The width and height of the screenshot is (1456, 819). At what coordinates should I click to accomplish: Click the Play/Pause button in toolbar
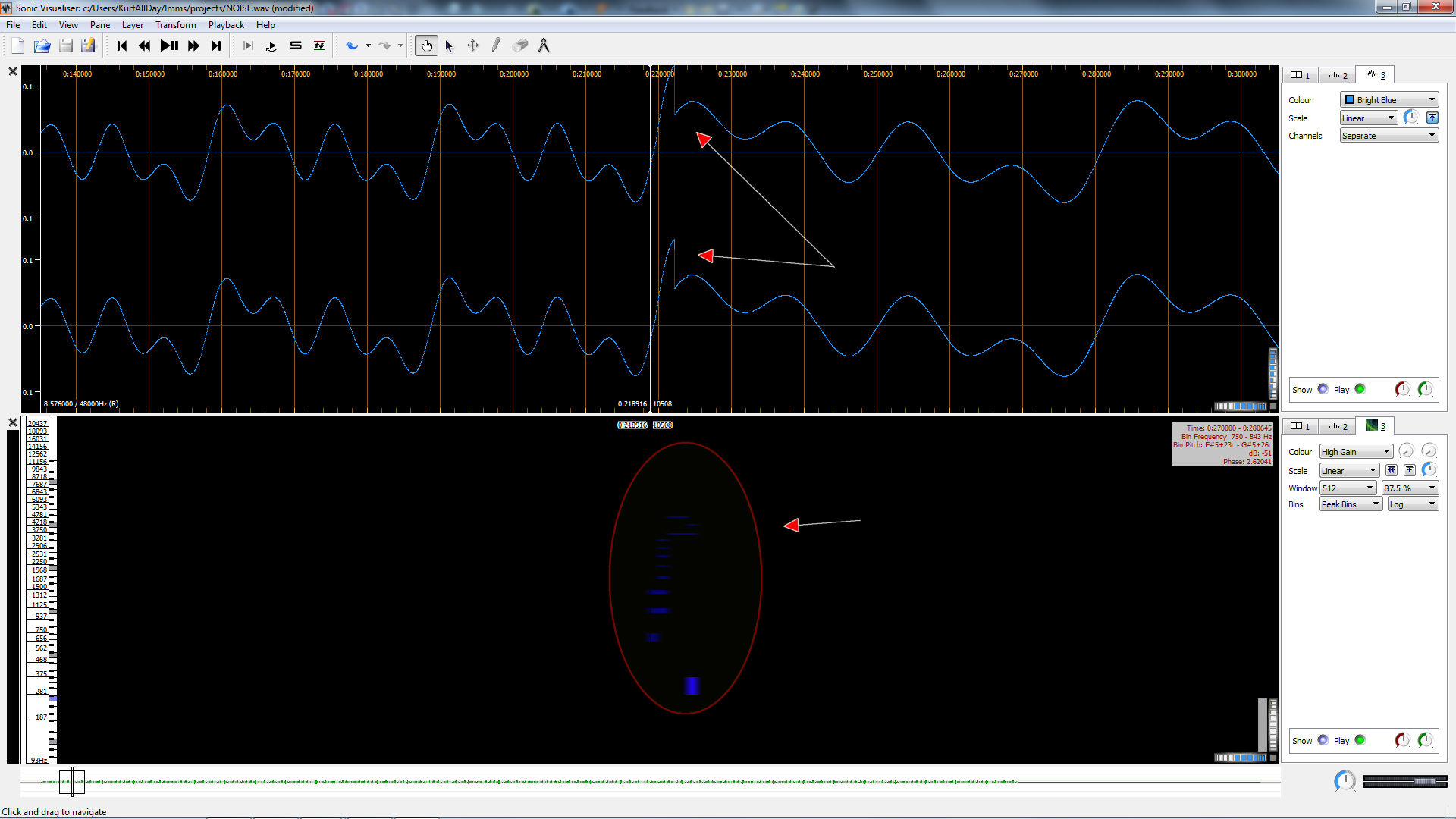coord(169,46)
